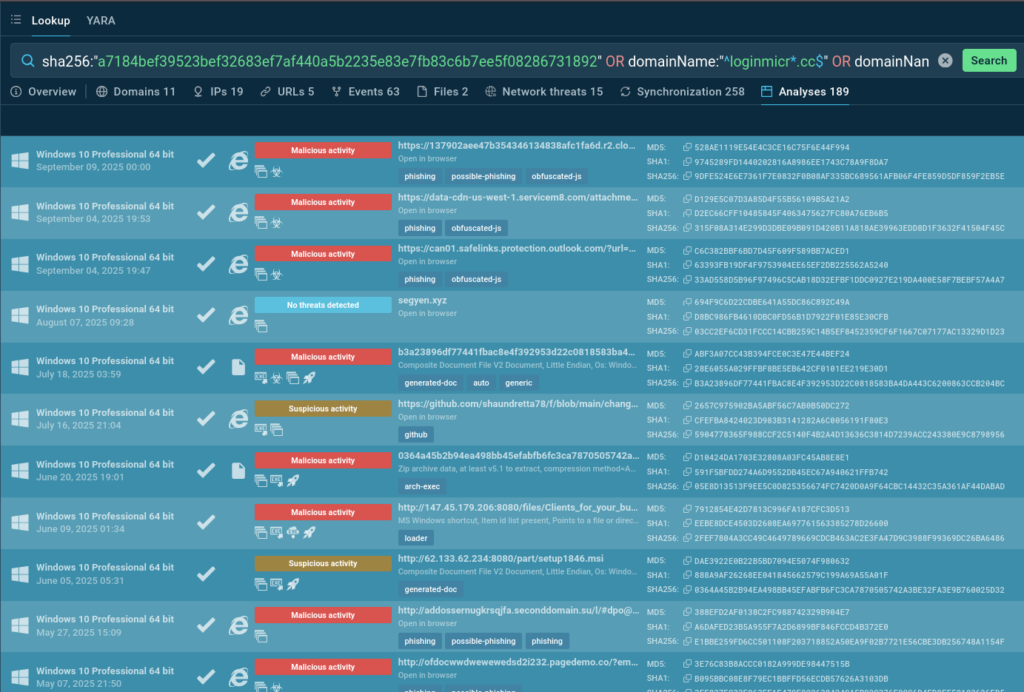Click the rocket icon on the June 20 analysis
The height and width of the screenshot is (692, 1024).
[292, 481]
